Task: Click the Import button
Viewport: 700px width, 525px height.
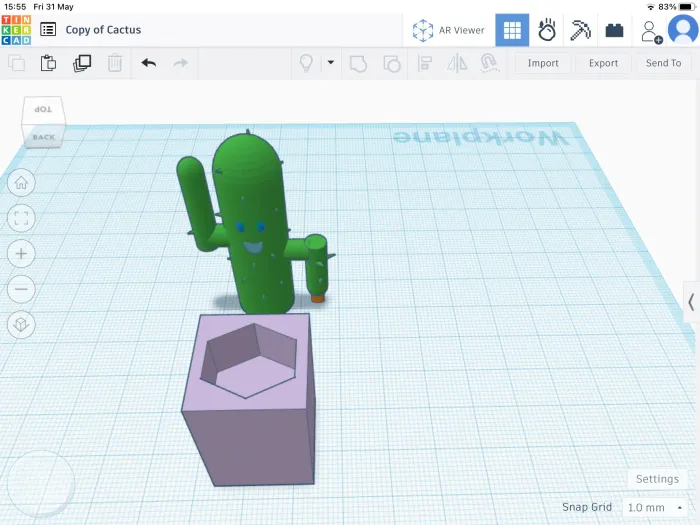Action: 543,63
